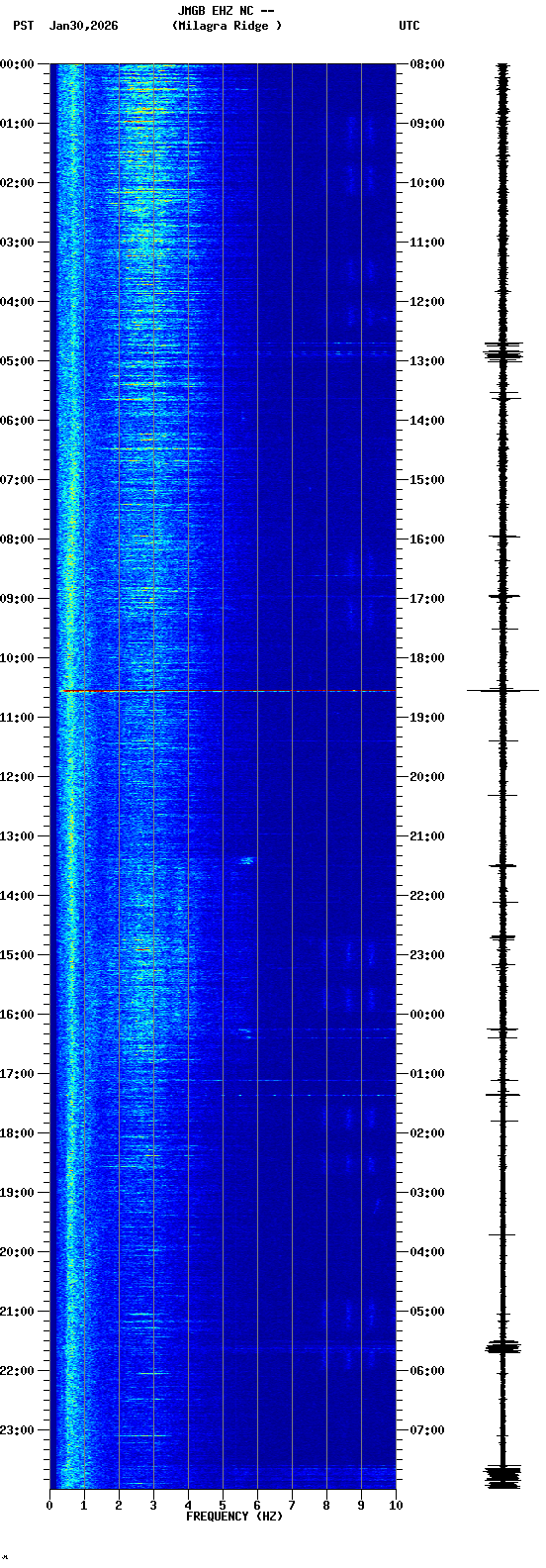Click the PST axis '06:00' label
Viewport: 546px width, 1568px height.
tap(17, 421)
